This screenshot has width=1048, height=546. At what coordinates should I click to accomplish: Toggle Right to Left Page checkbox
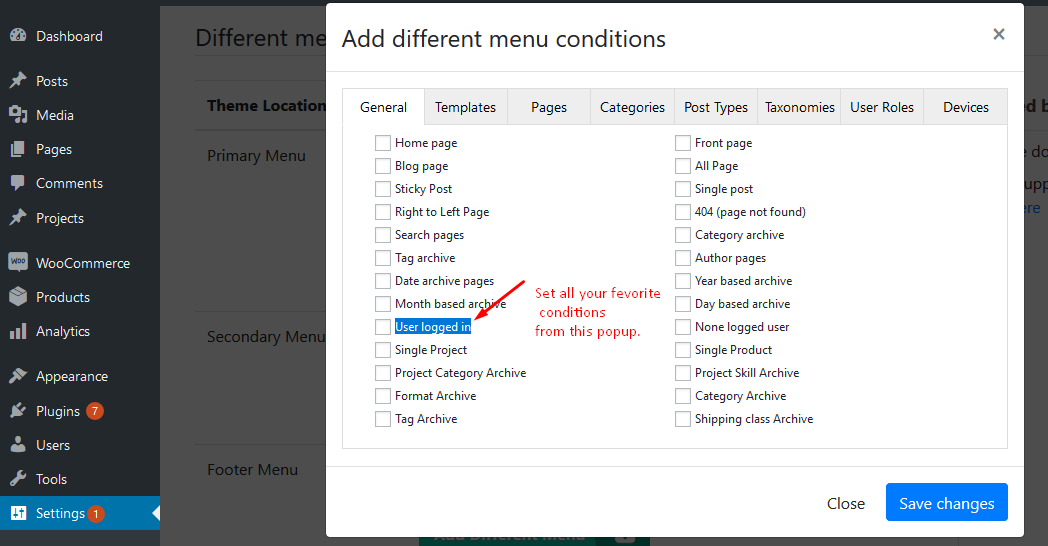click(383, 212)
